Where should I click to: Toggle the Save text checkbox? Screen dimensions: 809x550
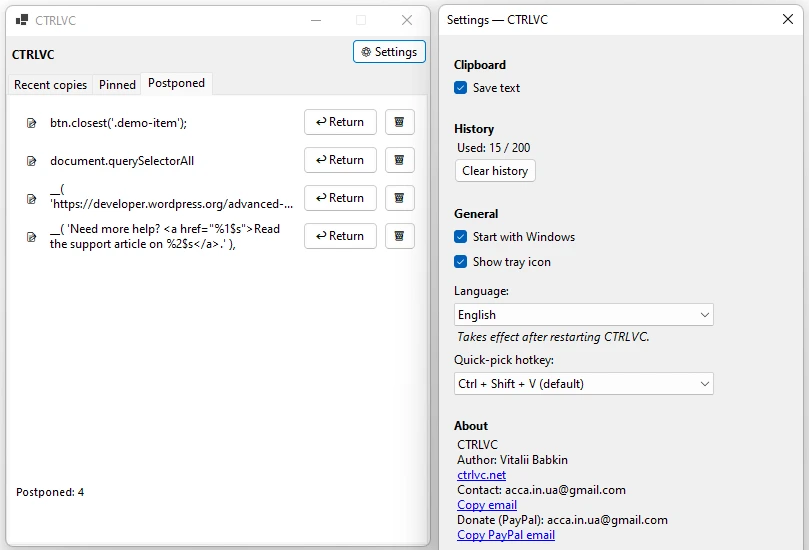[x=461, y=88]
